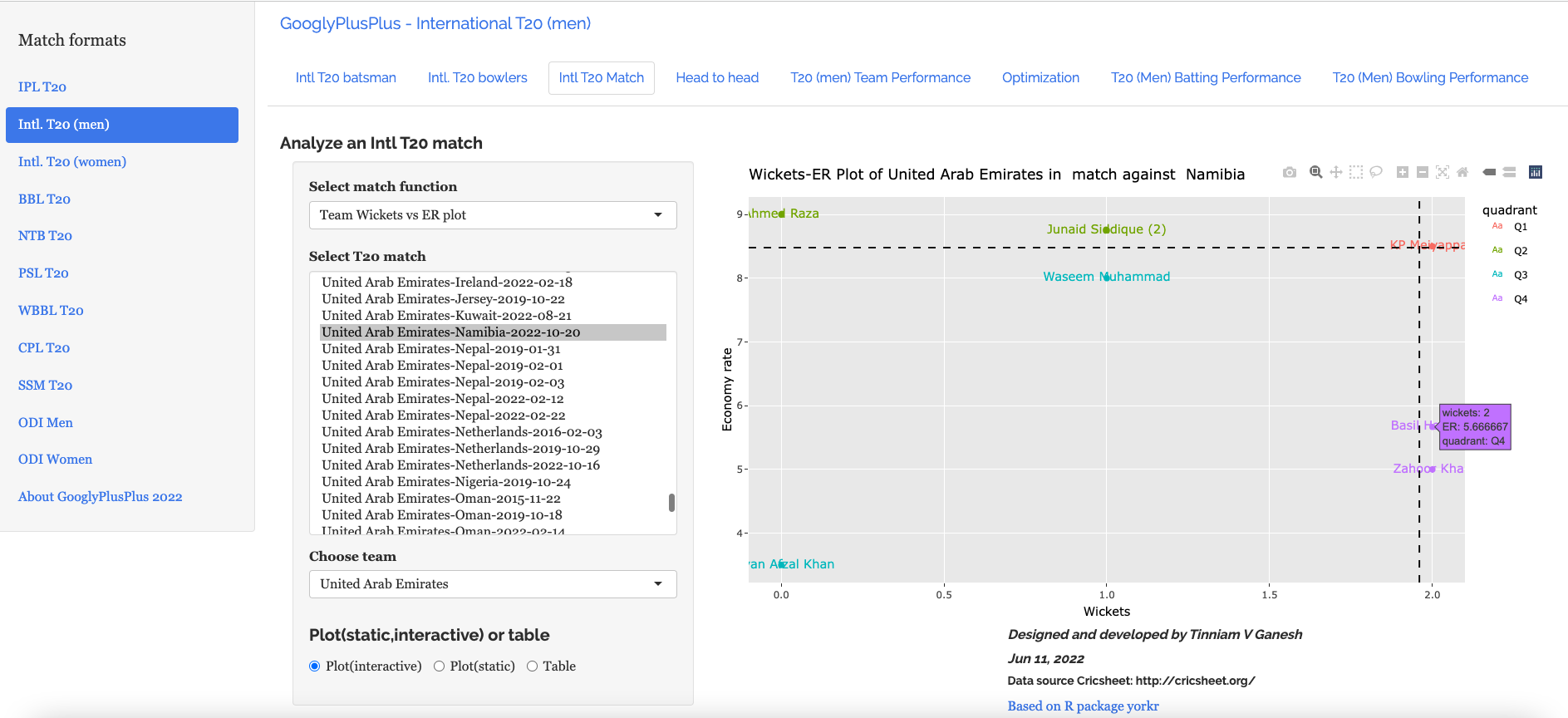Screen dimensions: 1568x718
Task: Select the Table radio button
Action: point(532,666)
